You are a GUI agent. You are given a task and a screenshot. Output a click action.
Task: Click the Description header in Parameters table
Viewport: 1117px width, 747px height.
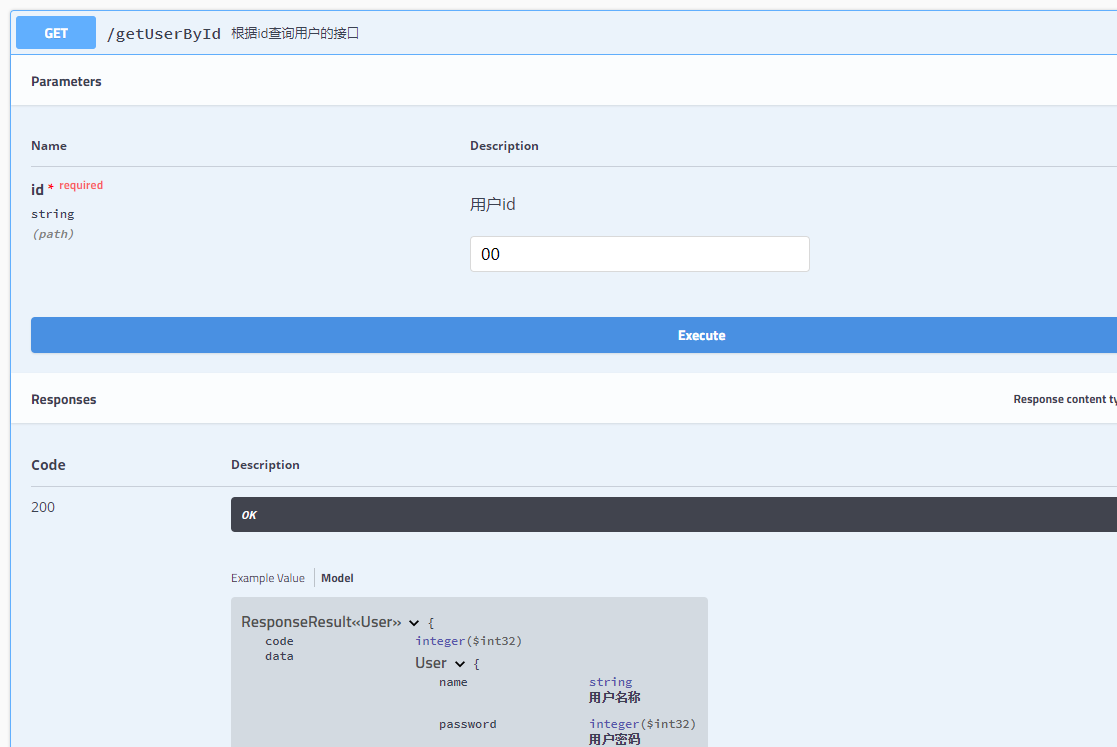tap(504, 145)
